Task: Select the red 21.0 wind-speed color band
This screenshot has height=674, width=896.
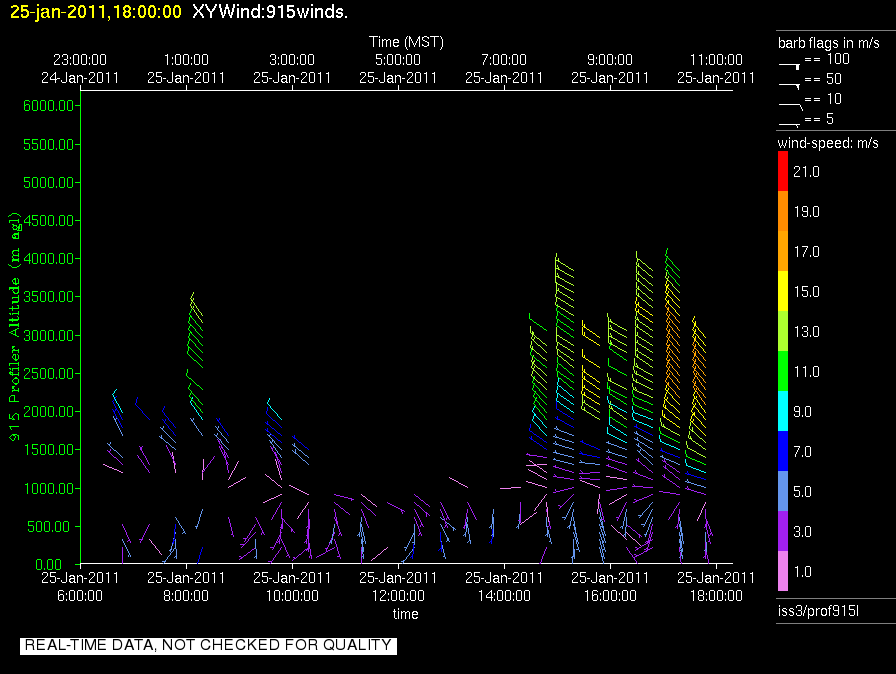Action: pos(783,172)
